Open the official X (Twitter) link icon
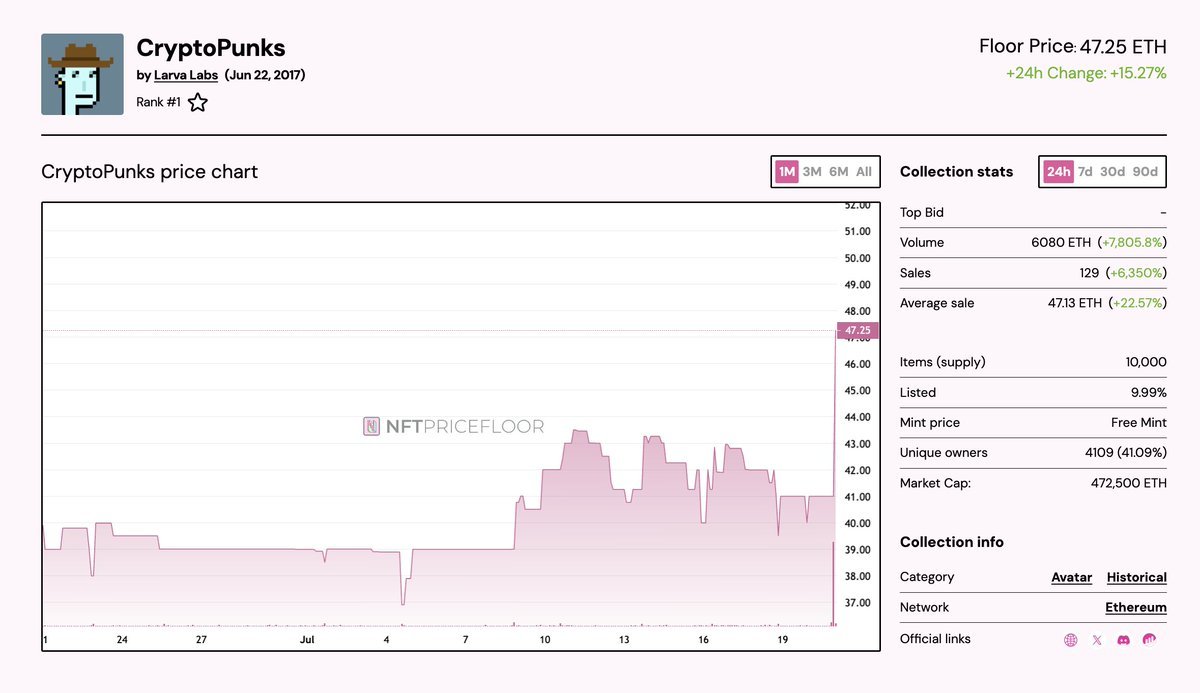The width and height of the screenshot is (1200, 693). tap(1097, 640)
